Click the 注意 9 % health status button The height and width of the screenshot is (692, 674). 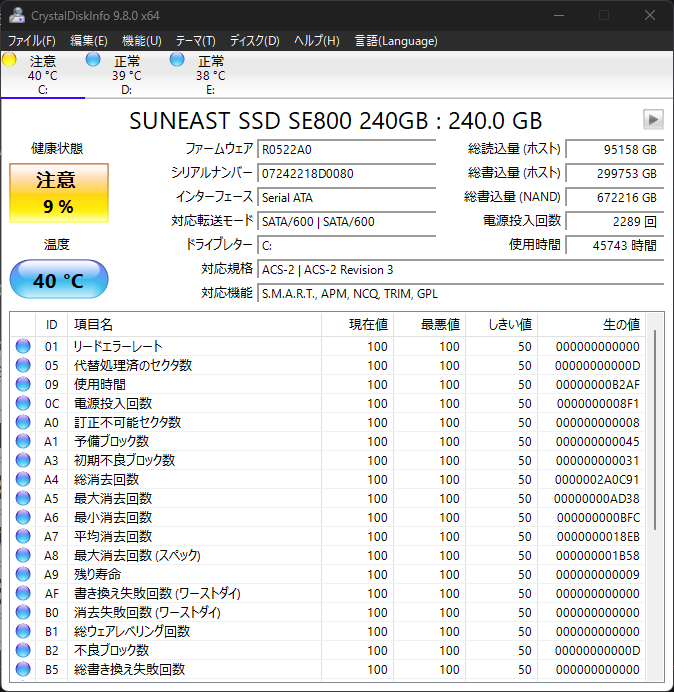[x=59, y=193]
